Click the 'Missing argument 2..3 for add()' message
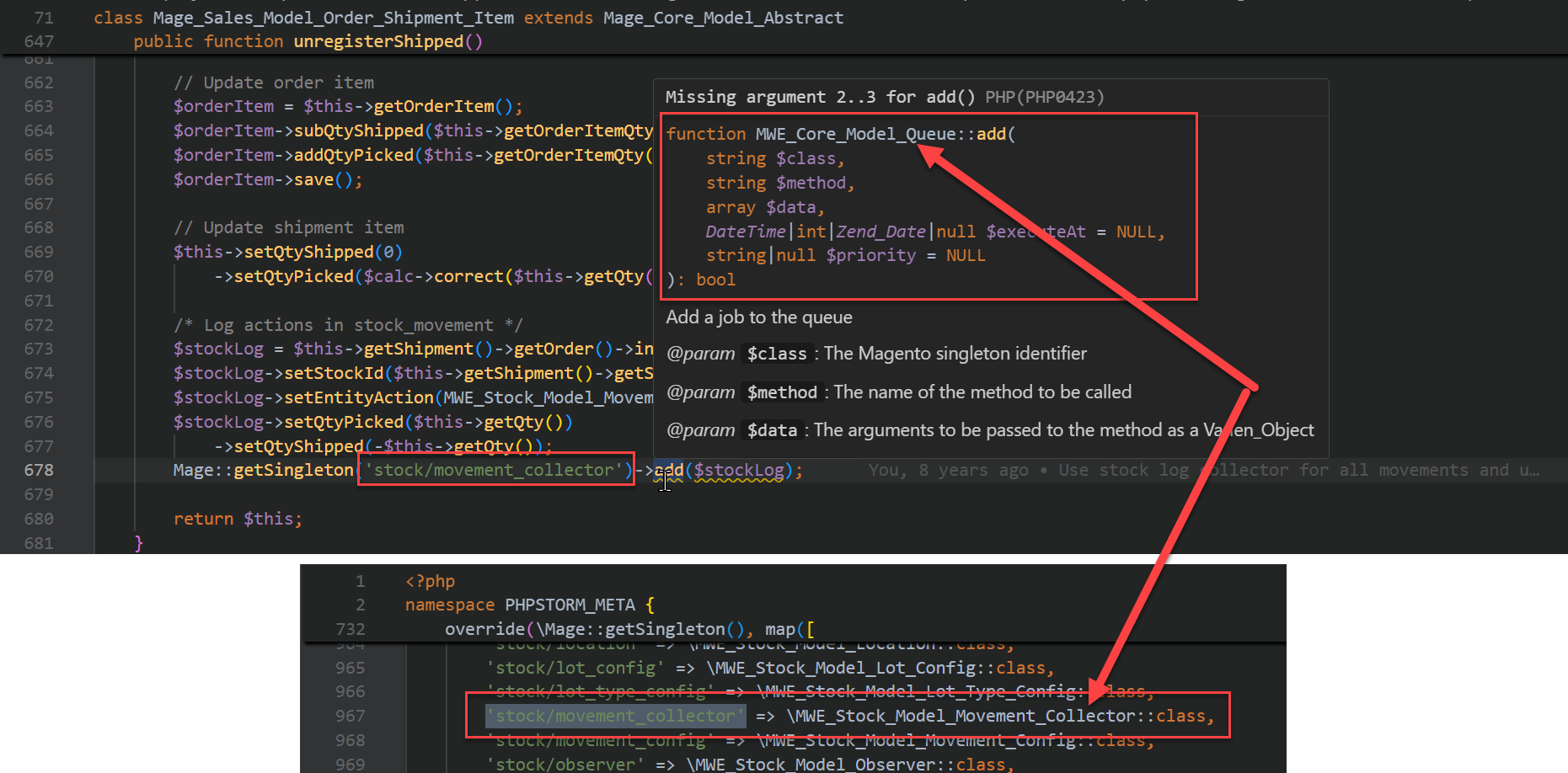1568x773 pixels. 818,97
